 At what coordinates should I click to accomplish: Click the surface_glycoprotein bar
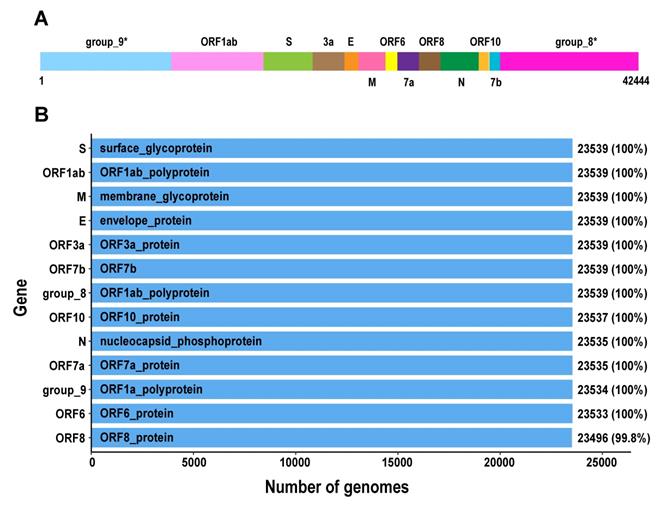[331, 149]
